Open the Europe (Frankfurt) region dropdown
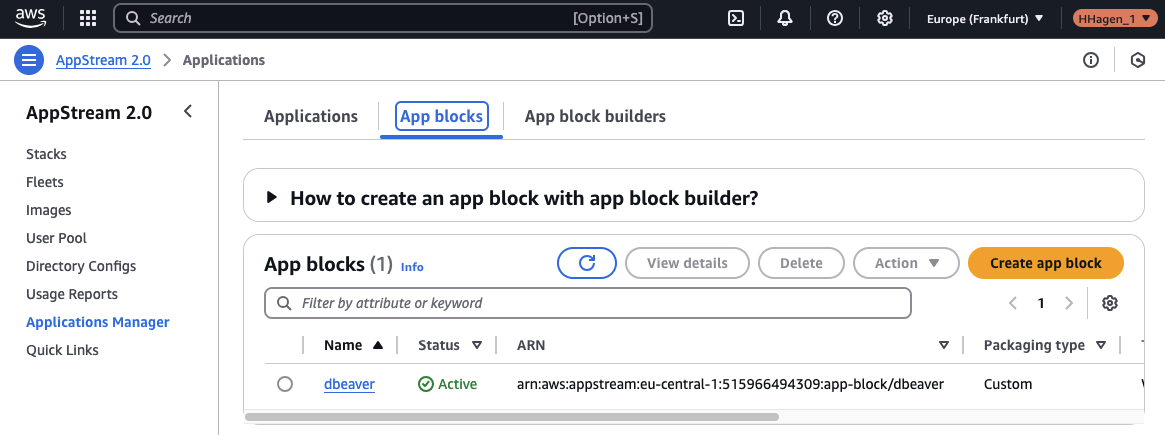Screen dimensions: 1165x435 985,19
